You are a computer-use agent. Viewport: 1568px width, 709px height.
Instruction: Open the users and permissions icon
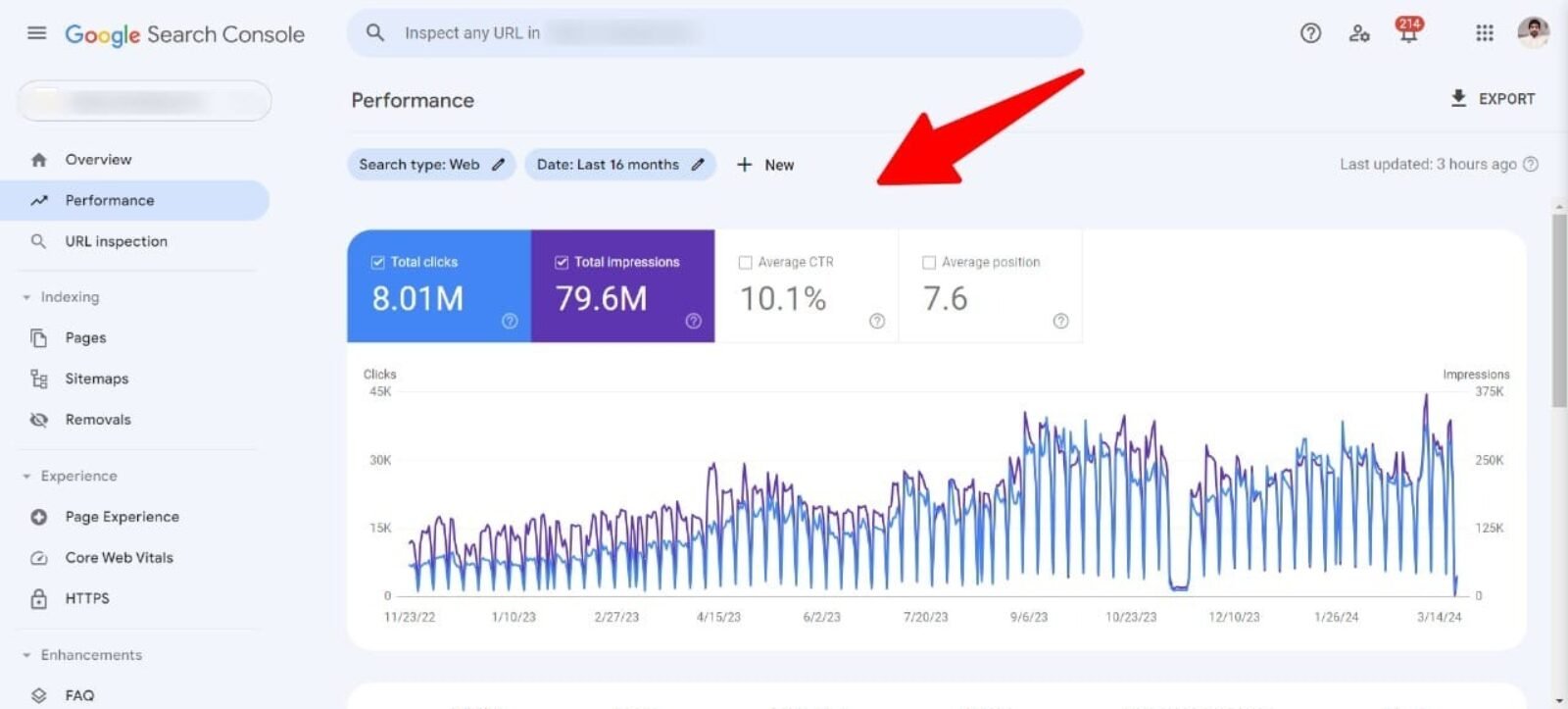pyautogui.click(x=1359, y=33)
